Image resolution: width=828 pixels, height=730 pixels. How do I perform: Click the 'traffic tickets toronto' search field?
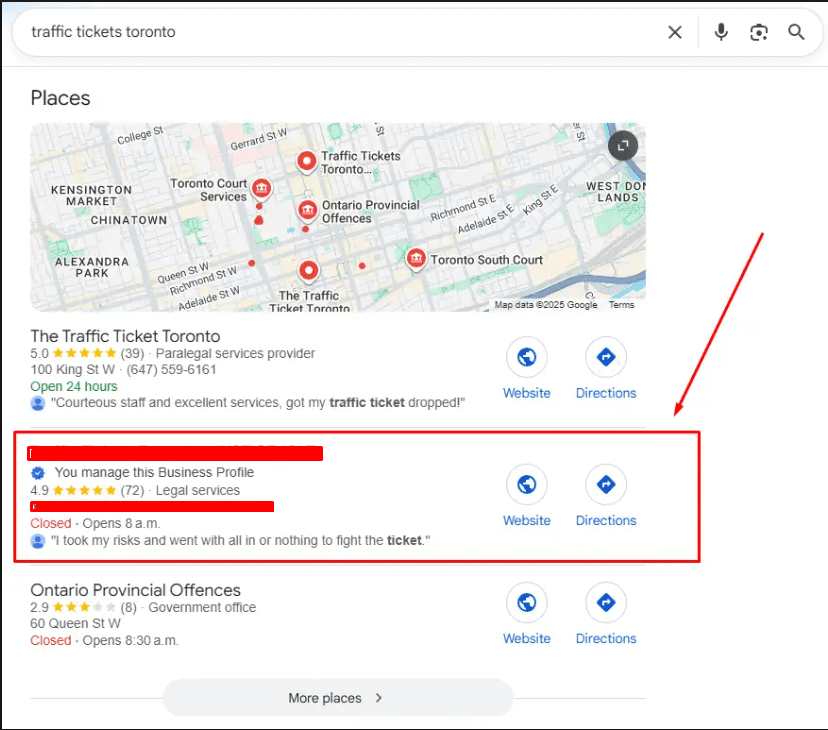click(338, 32)
